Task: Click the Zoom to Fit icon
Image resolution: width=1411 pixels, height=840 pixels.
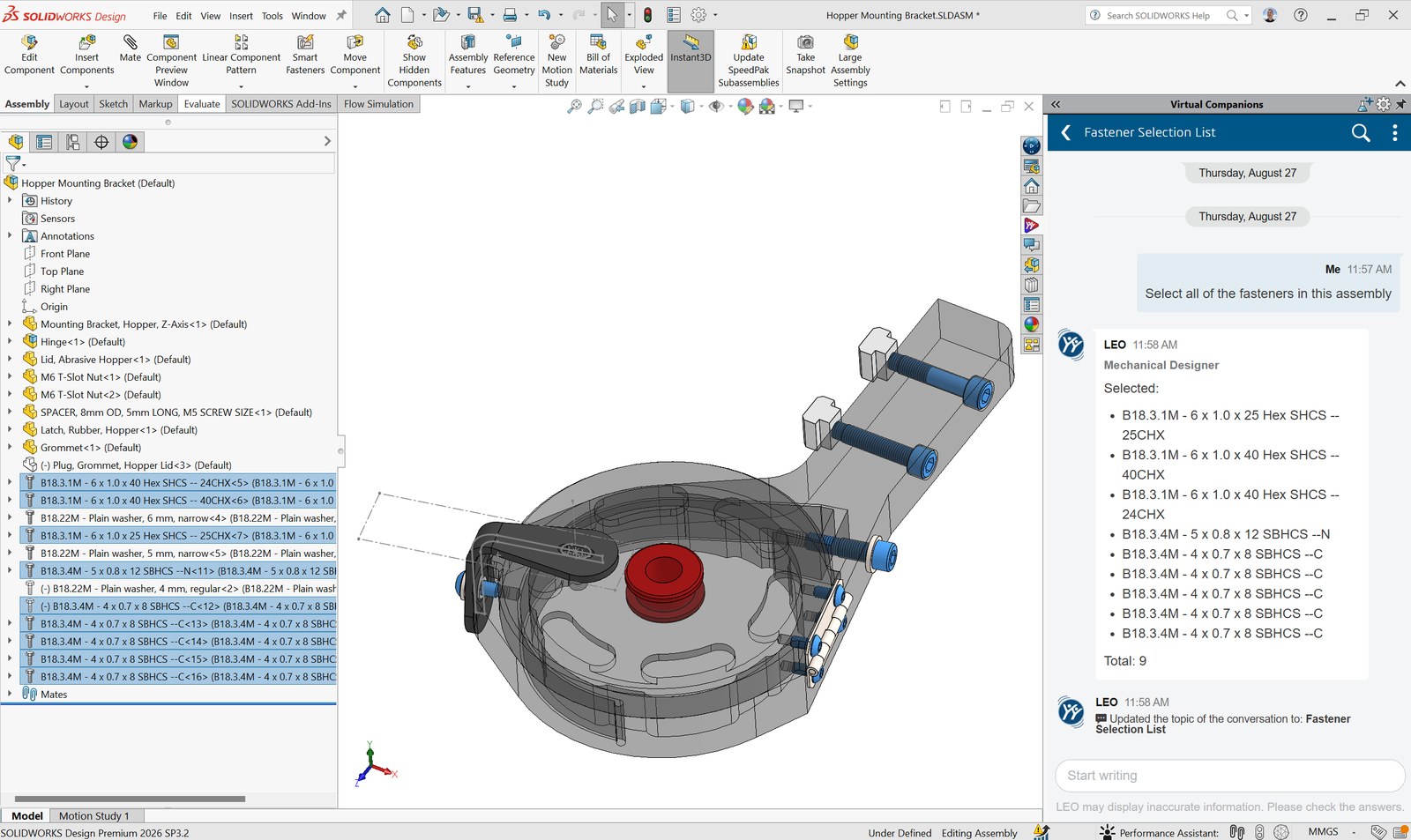Action: point(574,107)
